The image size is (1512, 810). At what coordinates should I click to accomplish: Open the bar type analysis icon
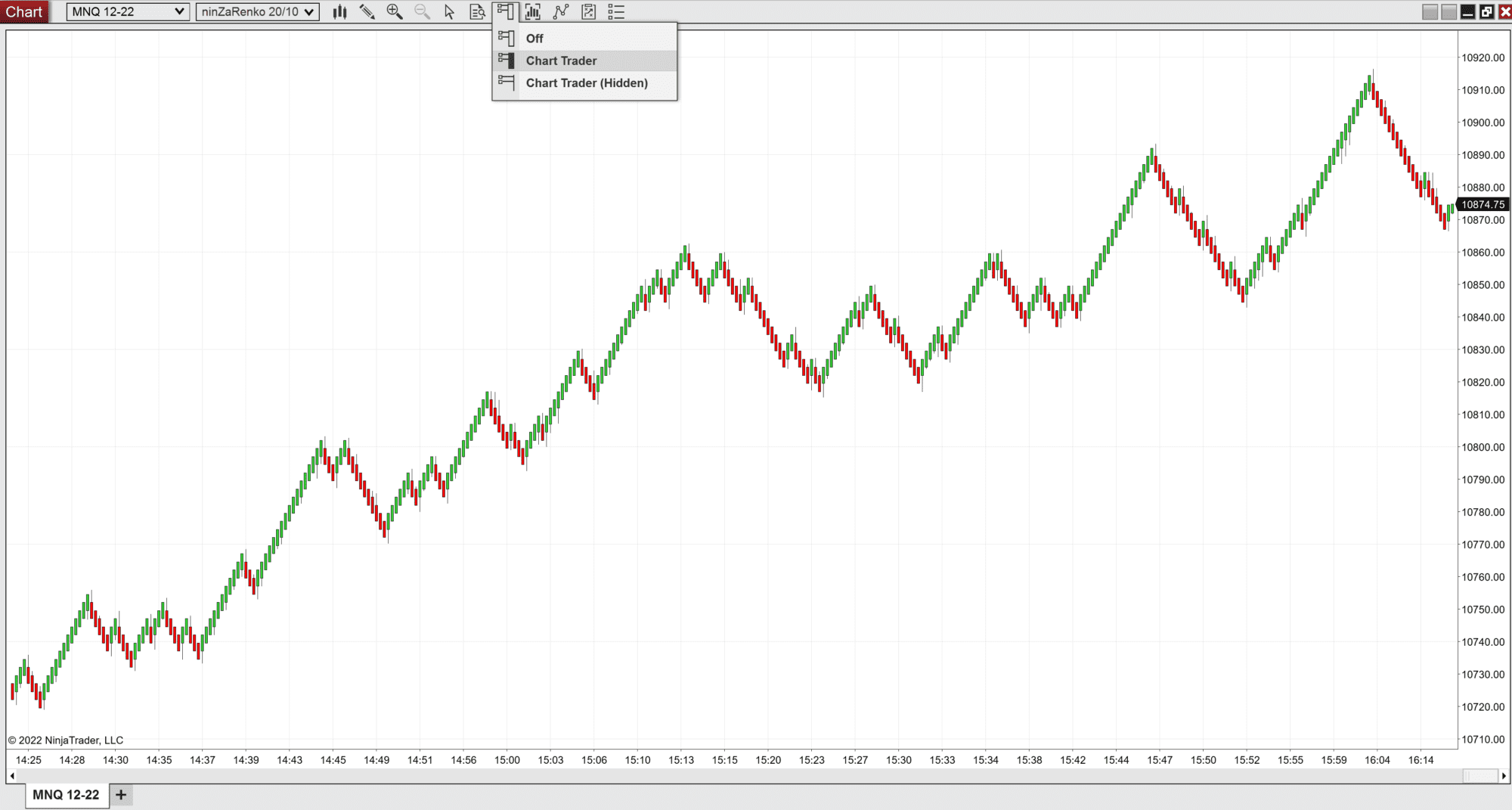(x=532, y=11)
